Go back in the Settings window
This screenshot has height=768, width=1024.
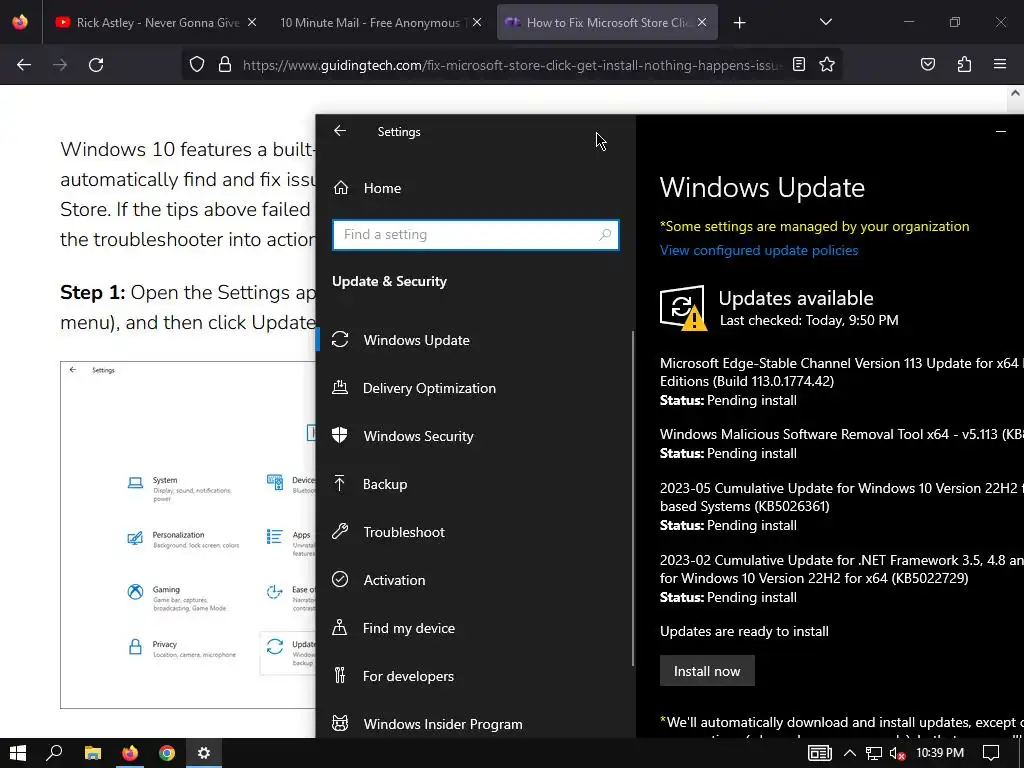pos(340,131)
